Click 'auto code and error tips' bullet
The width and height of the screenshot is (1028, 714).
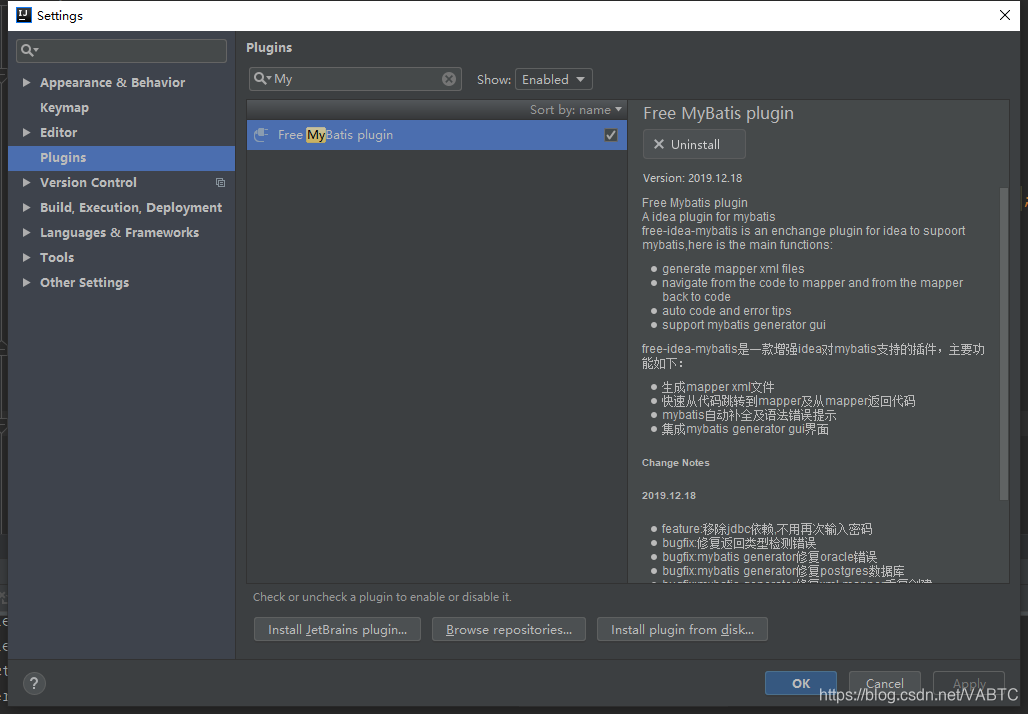[x=726, y=311]
